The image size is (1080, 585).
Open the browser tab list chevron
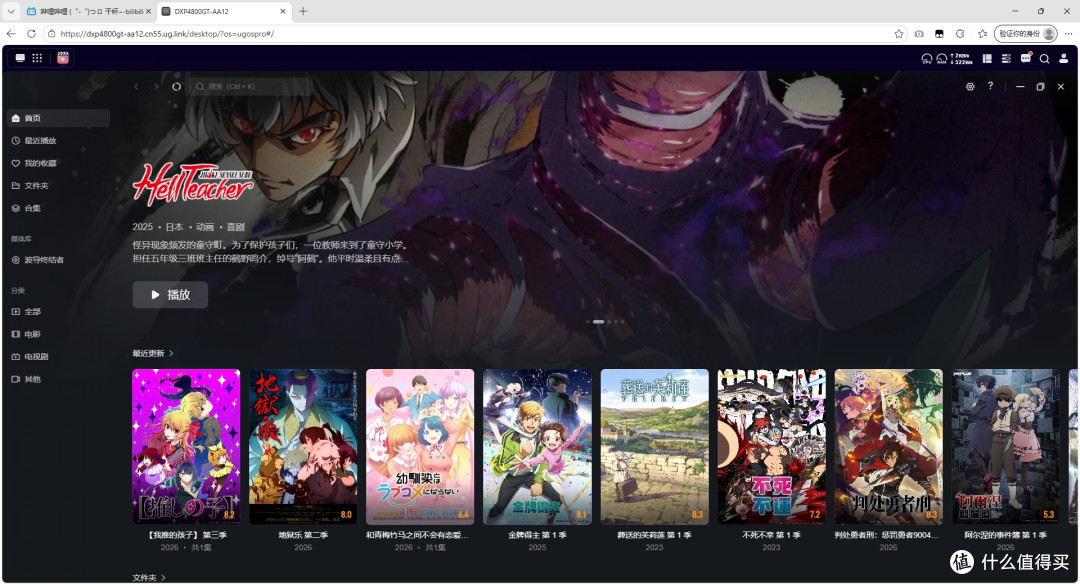tap(11, 11)
